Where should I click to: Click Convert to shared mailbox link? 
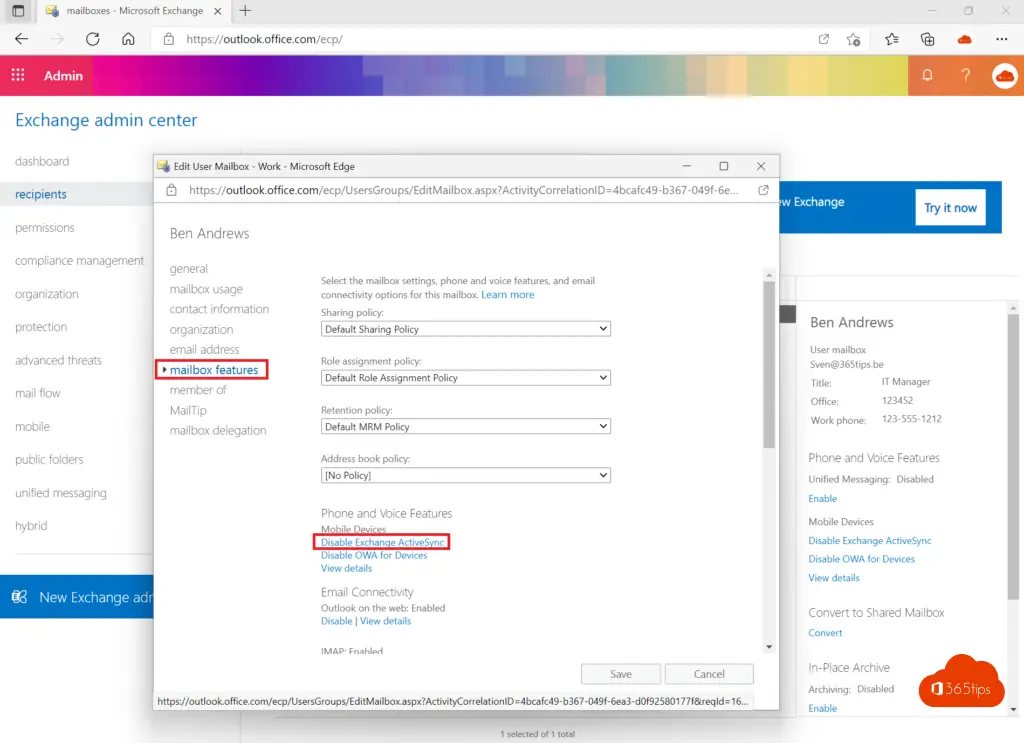click(825, 633)
